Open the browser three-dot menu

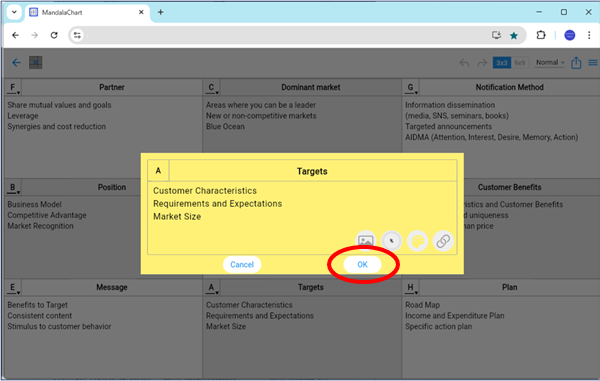click(x=589, y=35)
